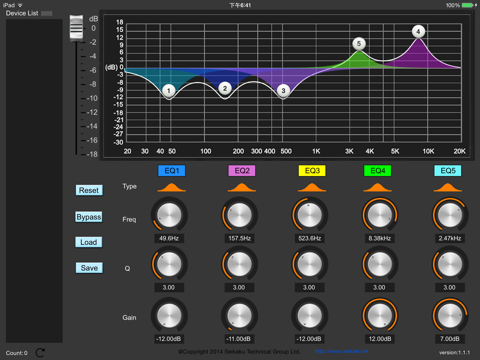Click the EQ3 Freq knob
The height and width of the screenshot is (360, 480).
coord(310,215)
